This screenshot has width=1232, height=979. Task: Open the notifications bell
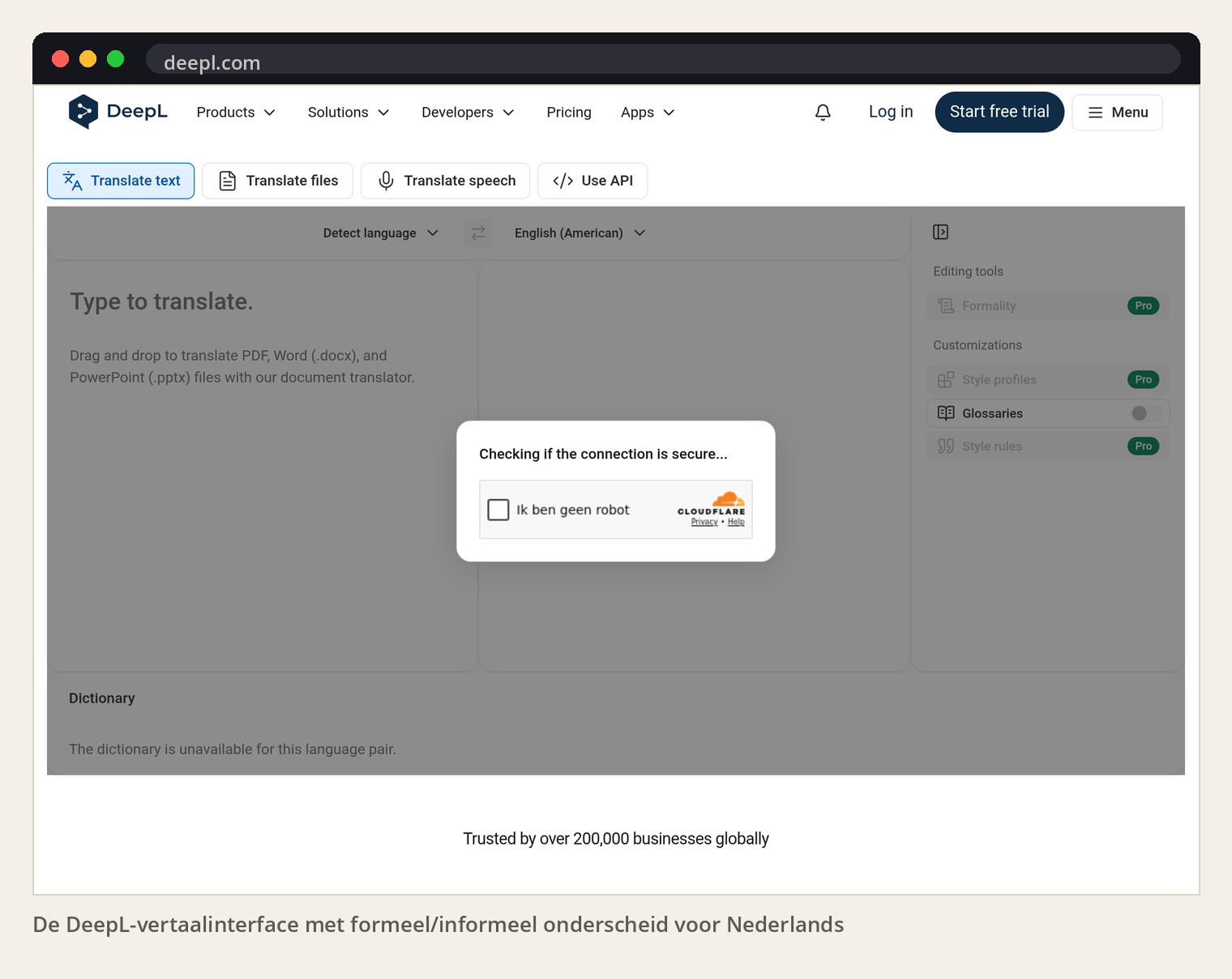click(x=823, y=112)
